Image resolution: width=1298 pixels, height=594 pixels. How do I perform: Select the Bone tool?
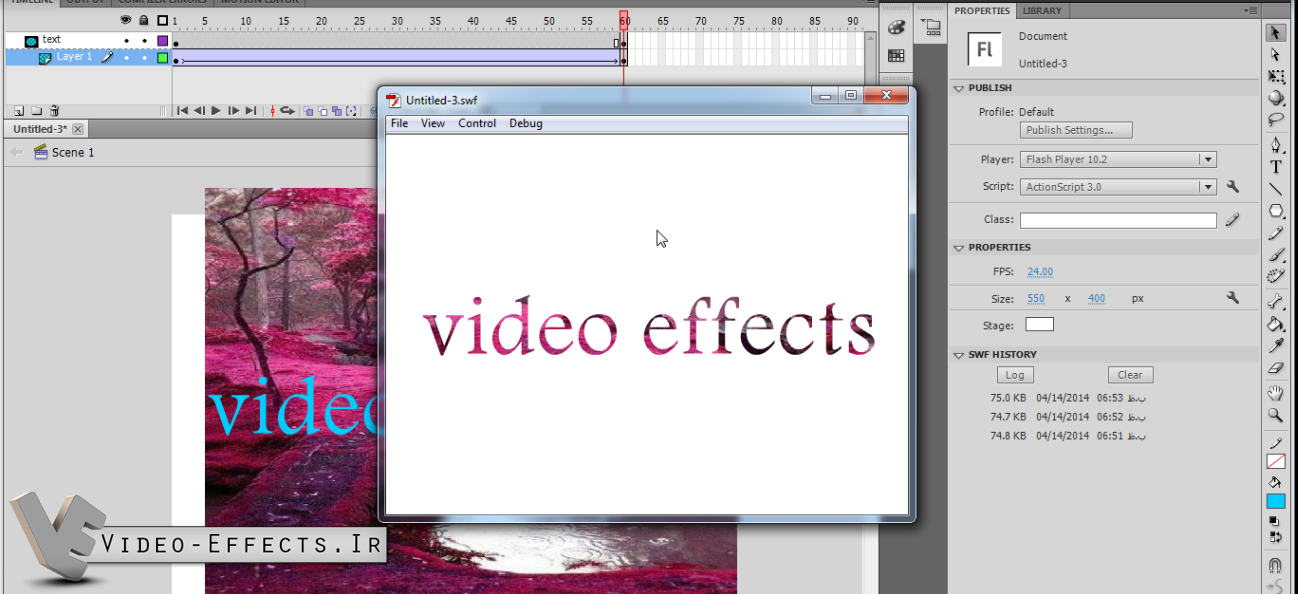pyautogui.click(x=1276, y=302)
